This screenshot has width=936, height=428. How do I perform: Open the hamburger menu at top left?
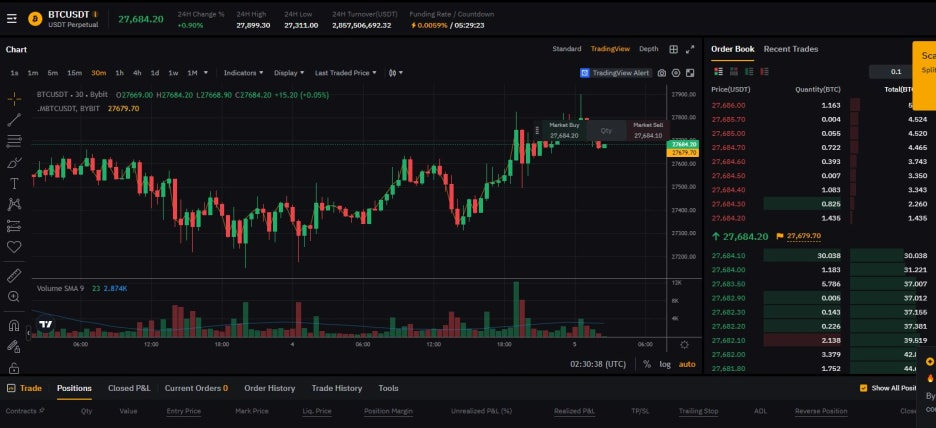(12, 19)
